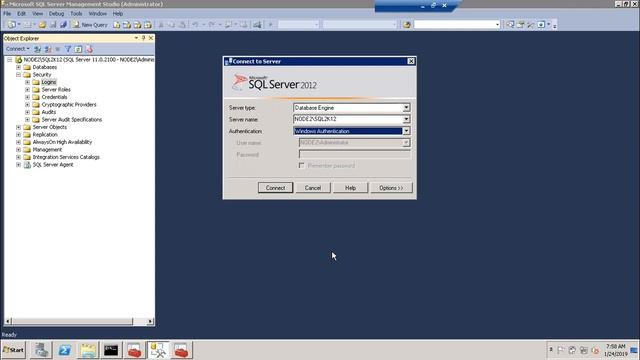Click the Start button
The image size is (640, 360).
pyautogui.click(x=13, y=350)
